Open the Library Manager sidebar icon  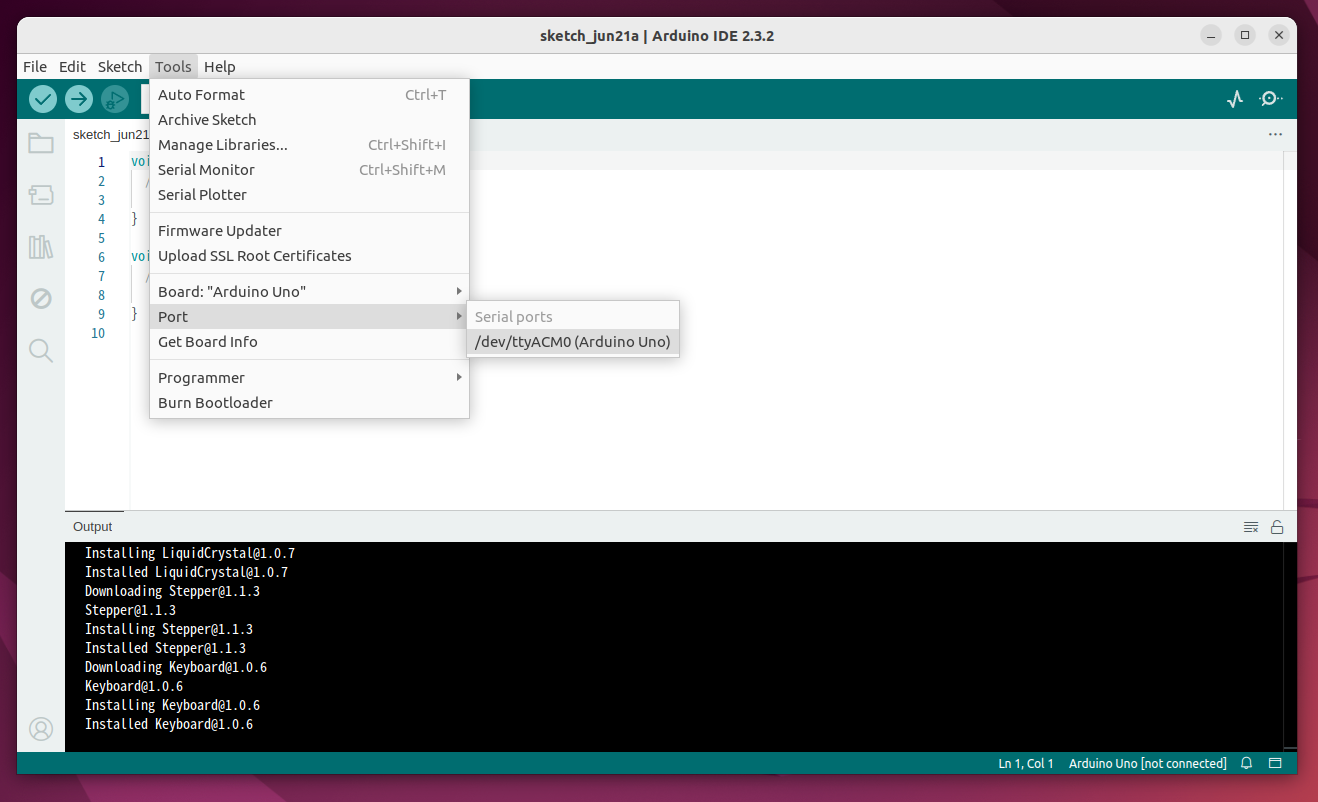pyautogui.click(x=40, y=246)
